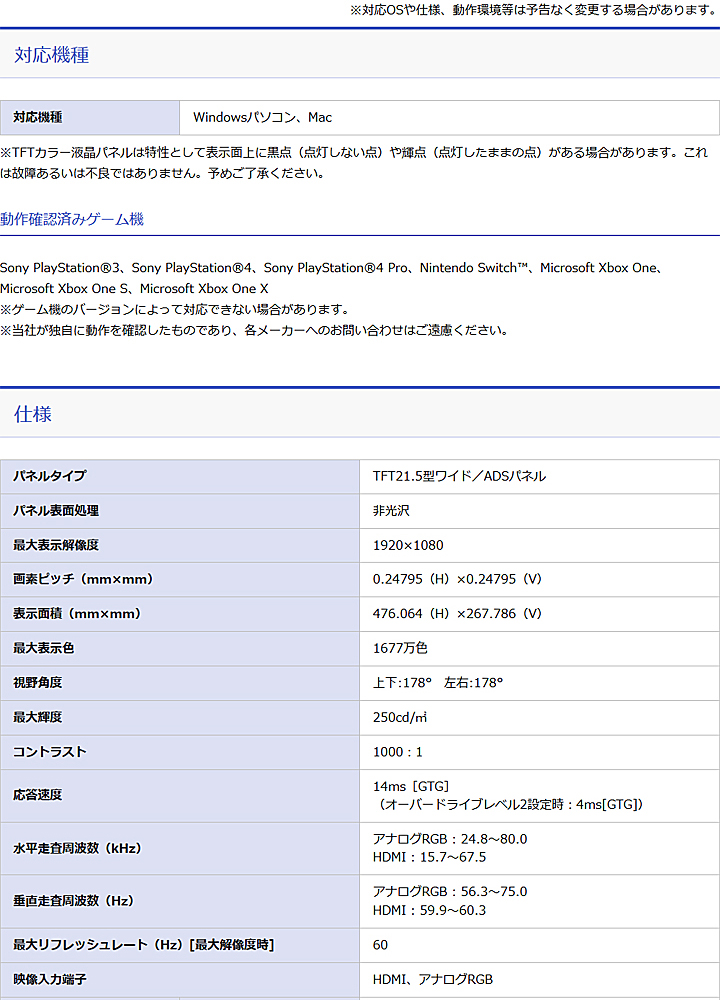Click the ※当社が独自に動作を確認 note
The height and width of the screenshot is (1000, 720).
click(x=254, y=330)
